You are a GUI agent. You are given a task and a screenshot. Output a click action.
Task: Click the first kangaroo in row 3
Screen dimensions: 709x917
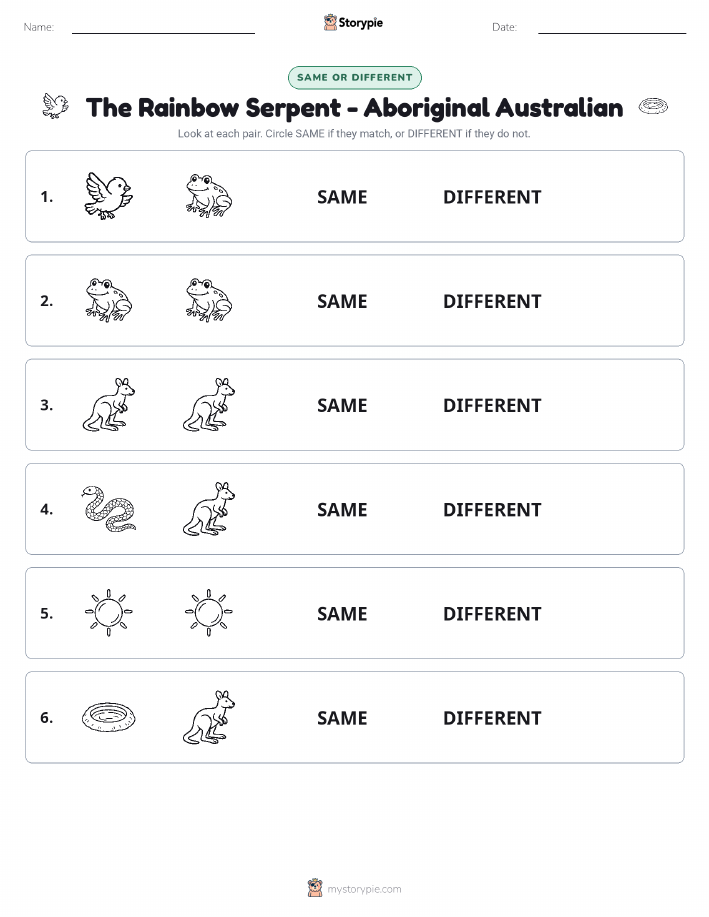click(x=109, y=405)
